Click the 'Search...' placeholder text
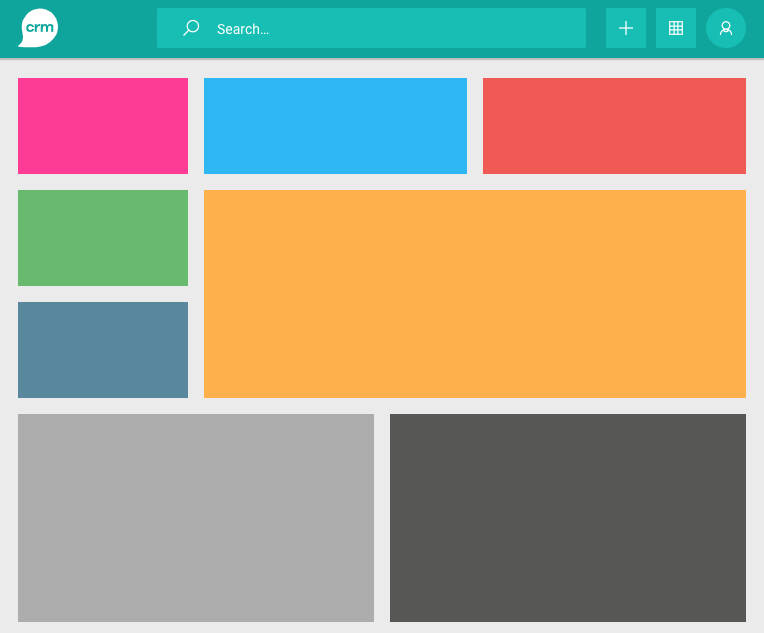The image size is (764, 633). click(243, 29)
